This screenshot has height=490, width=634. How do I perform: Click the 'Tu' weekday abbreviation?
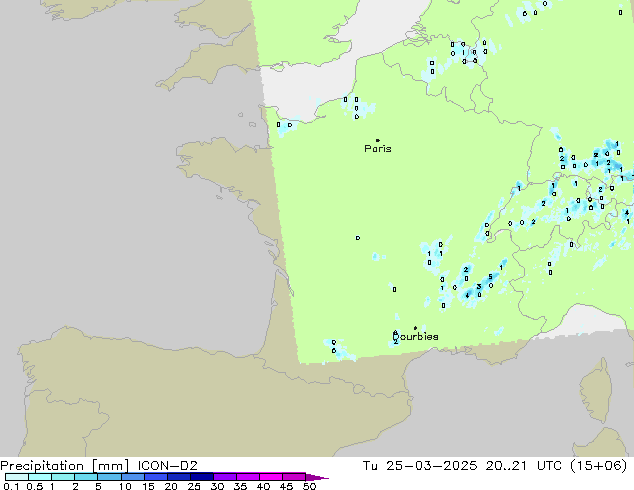[370, 466]
